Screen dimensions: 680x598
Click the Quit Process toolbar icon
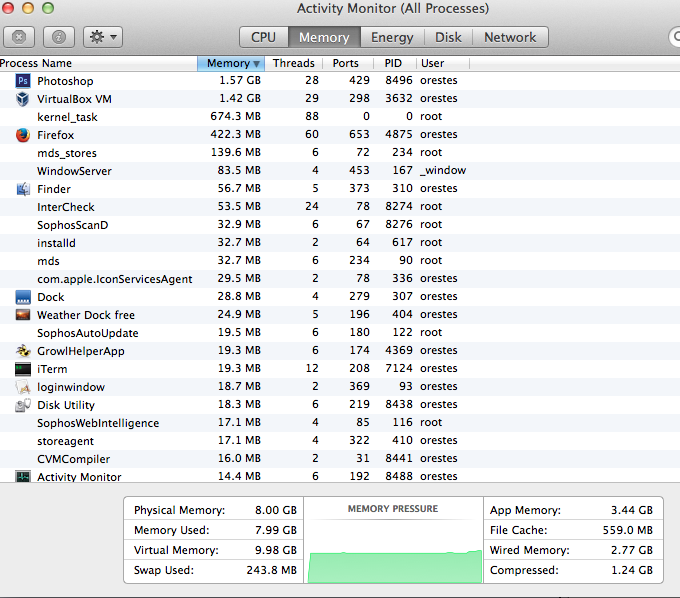tap(19, 37)
